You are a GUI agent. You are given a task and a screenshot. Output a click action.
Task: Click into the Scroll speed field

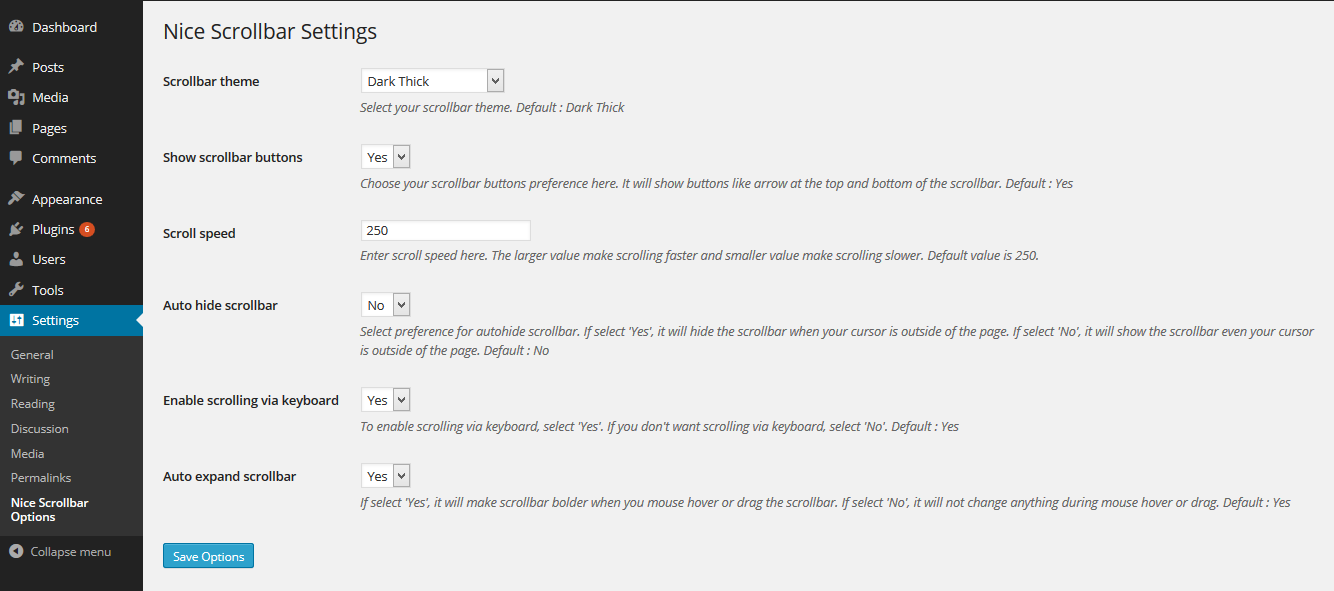coord(445,230)
